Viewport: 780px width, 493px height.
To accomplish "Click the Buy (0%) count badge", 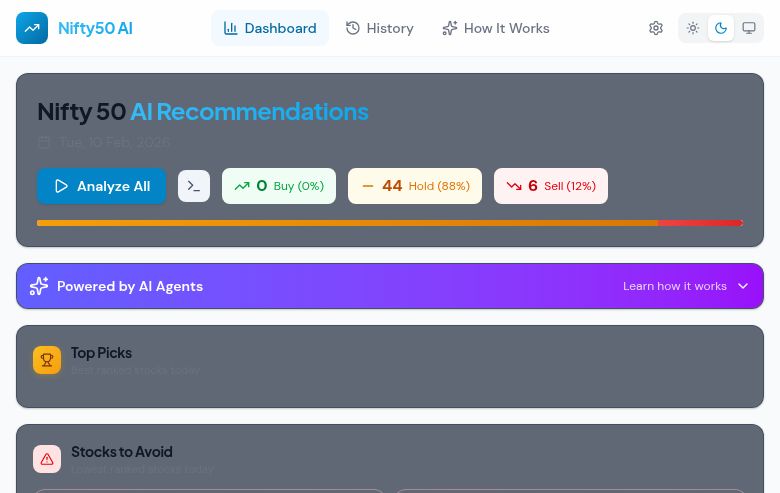I will (279, 186).
